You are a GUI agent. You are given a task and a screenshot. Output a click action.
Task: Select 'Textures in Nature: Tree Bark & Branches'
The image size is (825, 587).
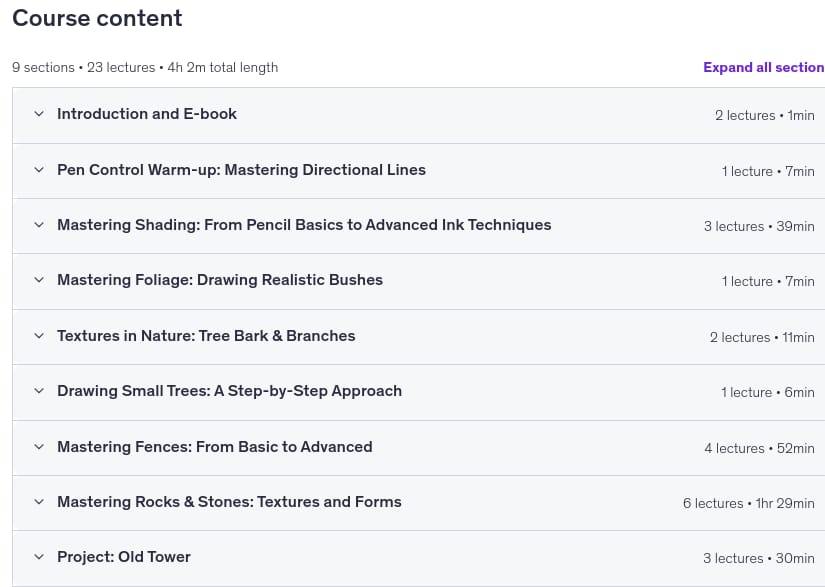click(206, 336)
